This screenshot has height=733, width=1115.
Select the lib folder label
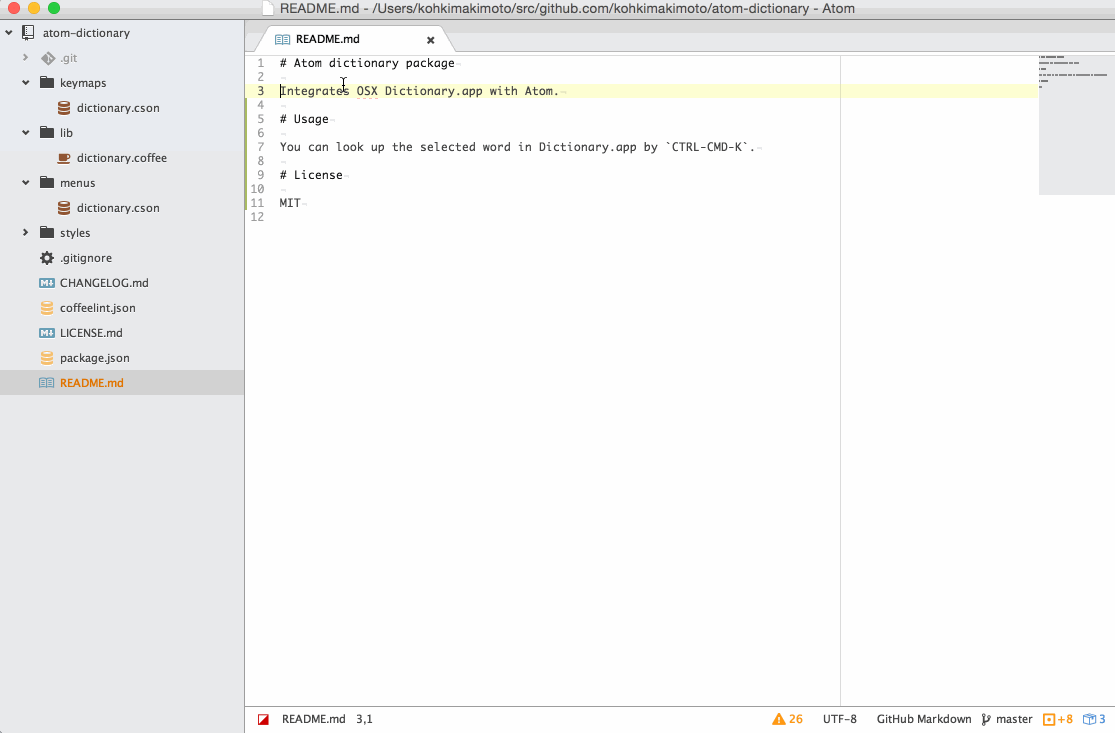(x=66, y=133)
